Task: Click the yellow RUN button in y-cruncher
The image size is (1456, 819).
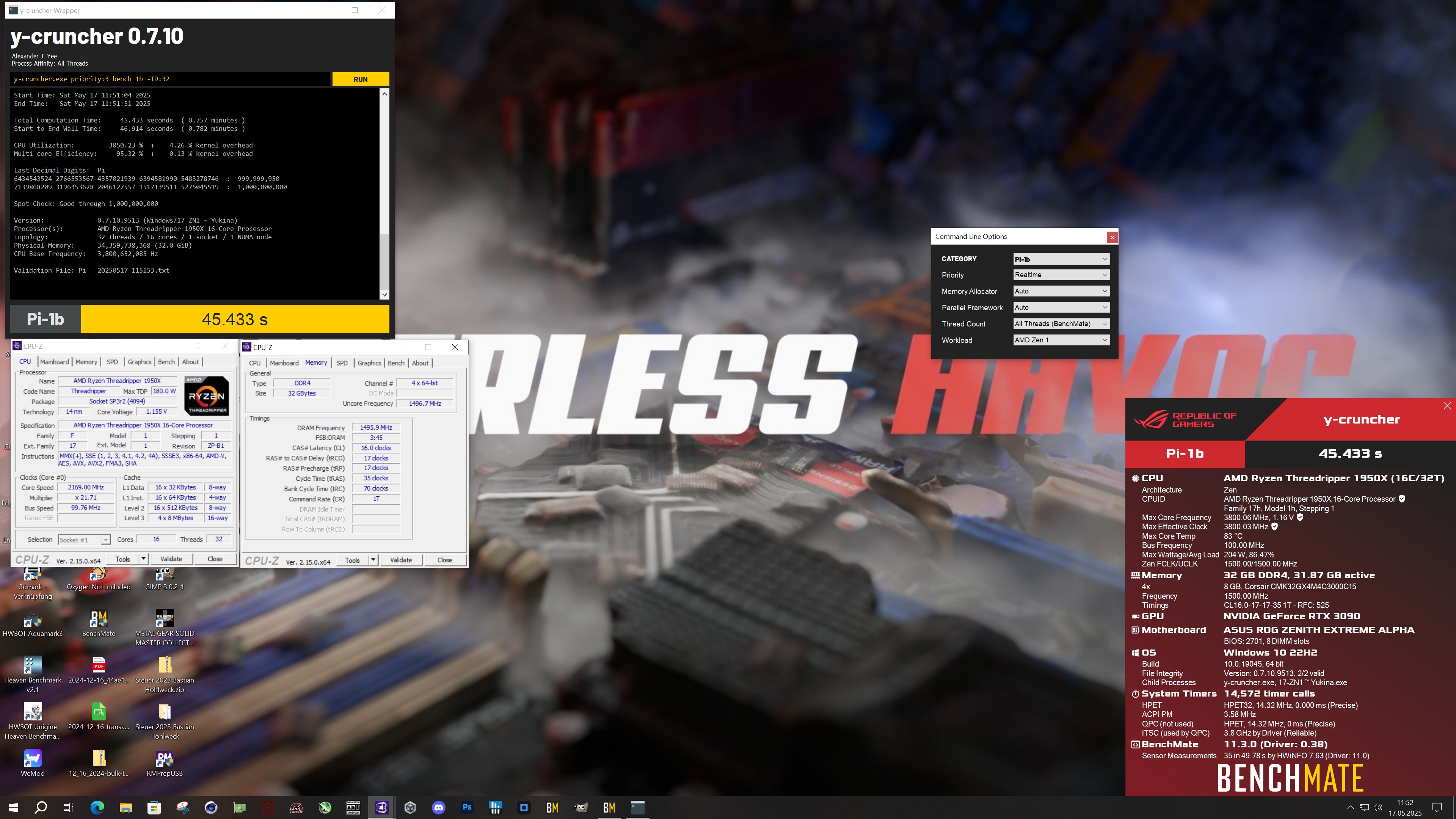Action: pos(361,79)
